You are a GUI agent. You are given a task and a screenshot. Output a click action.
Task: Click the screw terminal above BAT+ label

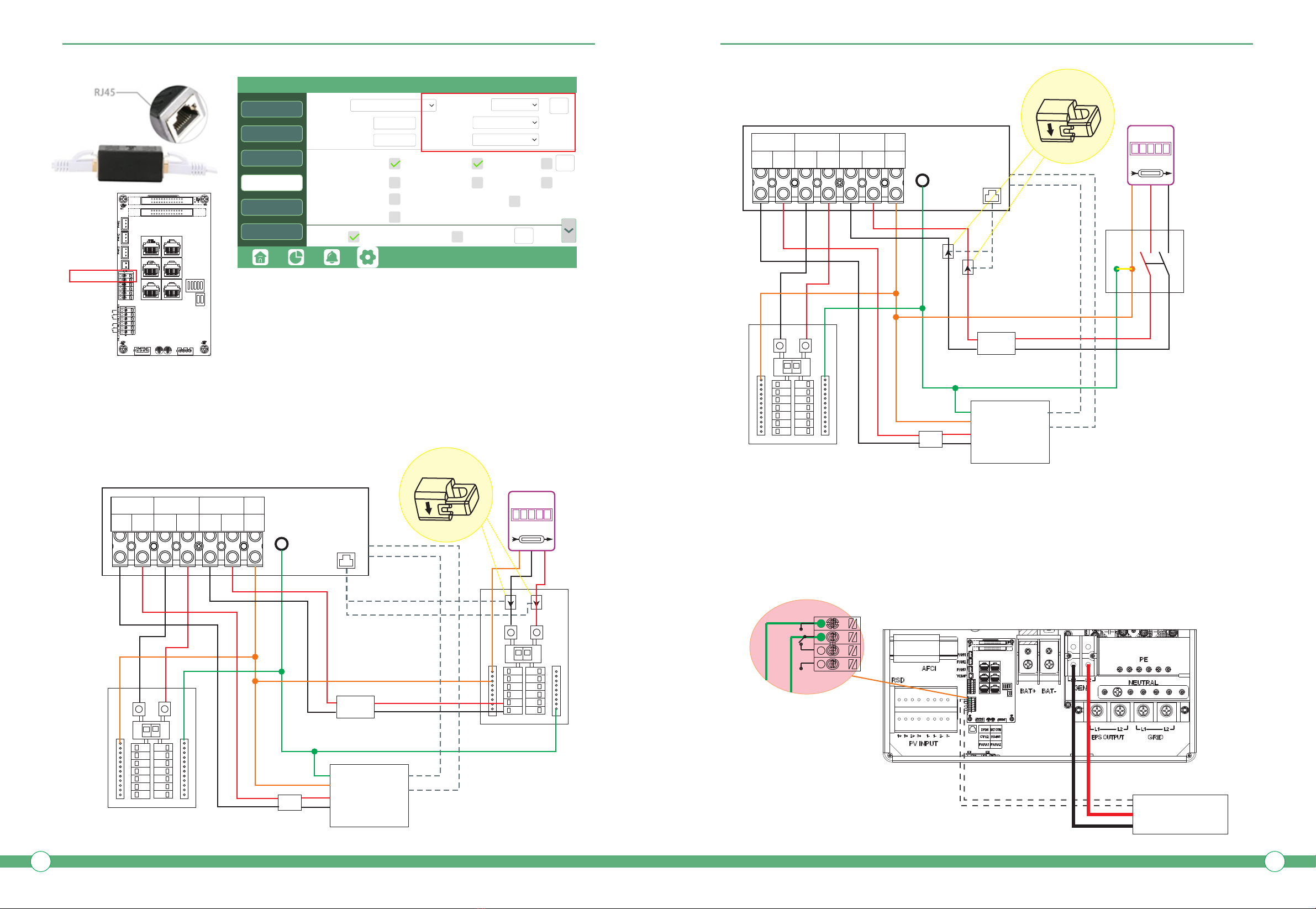coord(1027,664)
